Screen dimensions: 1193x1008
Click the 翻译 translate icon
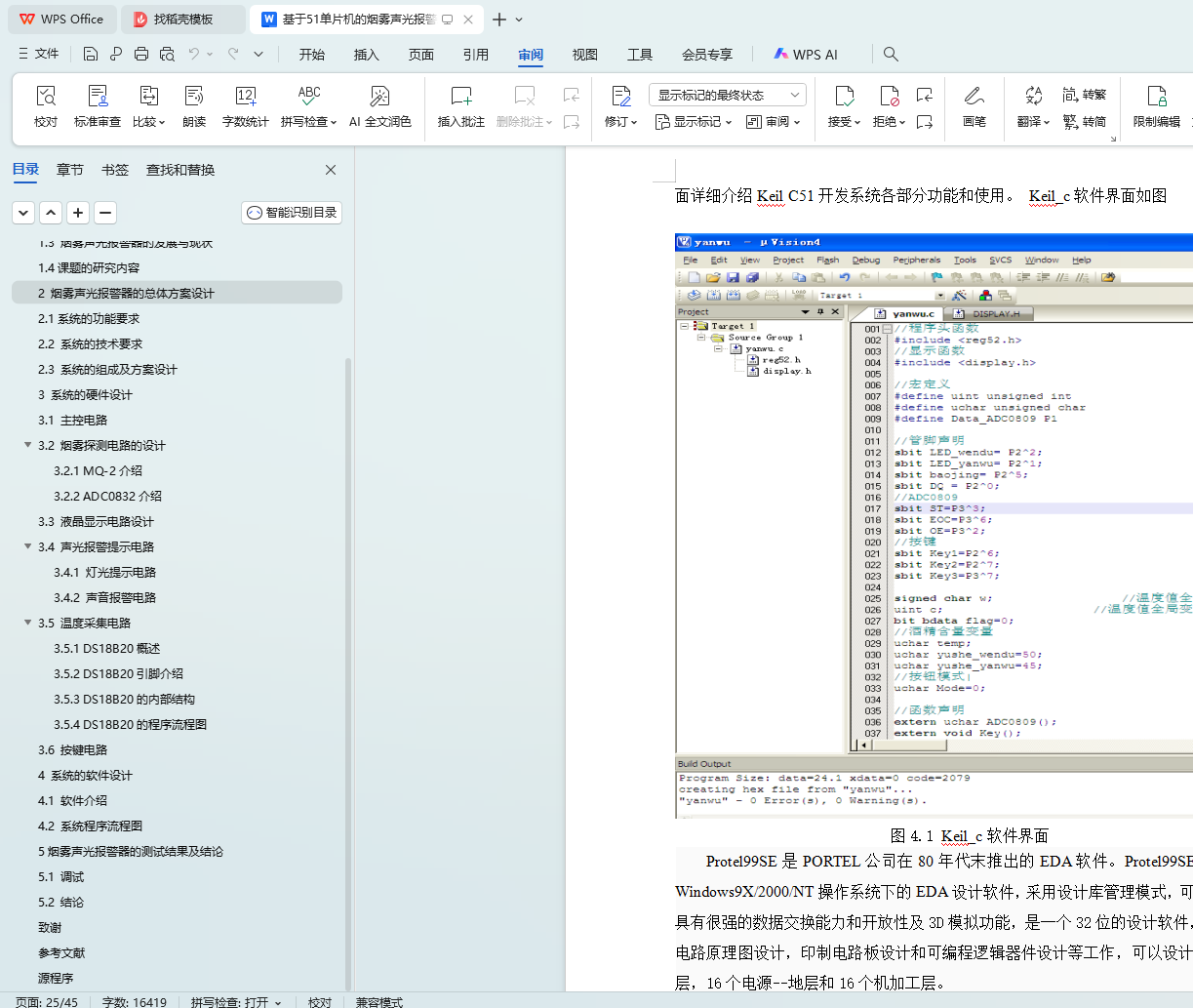[1034, 96]
